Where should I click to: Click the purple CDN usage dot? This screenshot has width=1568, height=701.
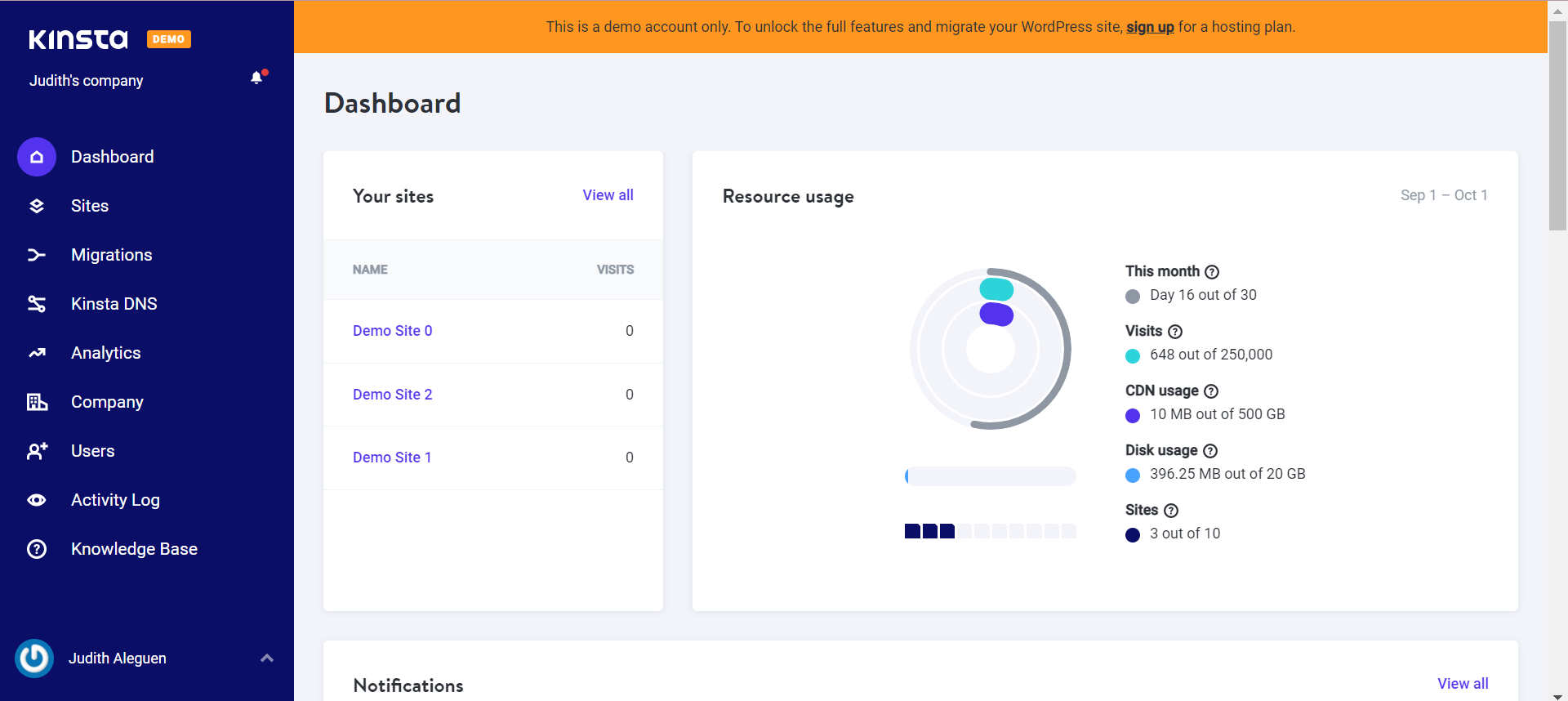[x=1133, y=416]
